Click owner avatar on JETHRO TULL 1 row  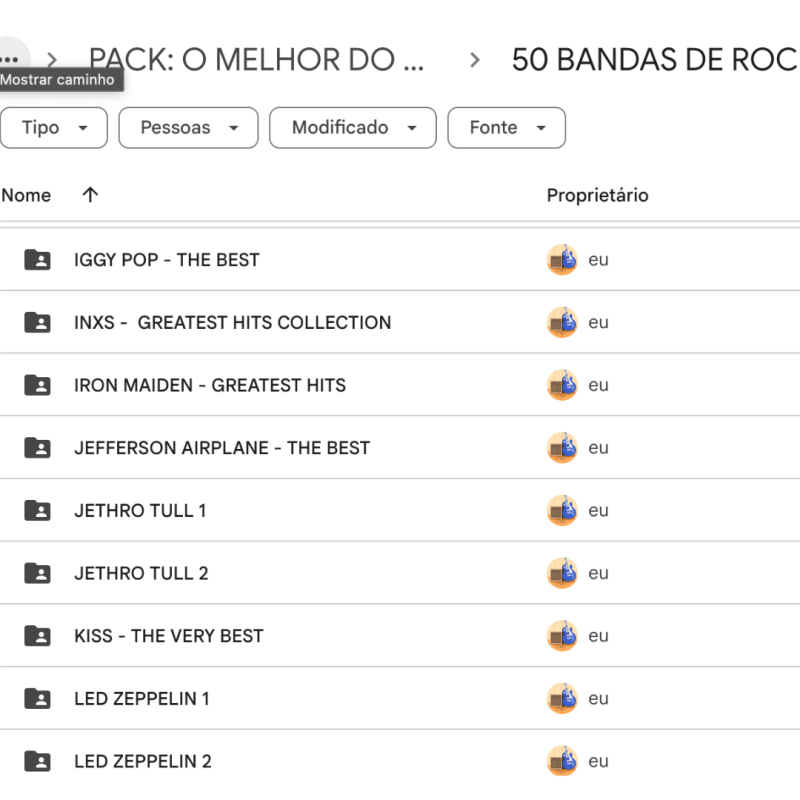pyautogui.click(x=562, y=511)
